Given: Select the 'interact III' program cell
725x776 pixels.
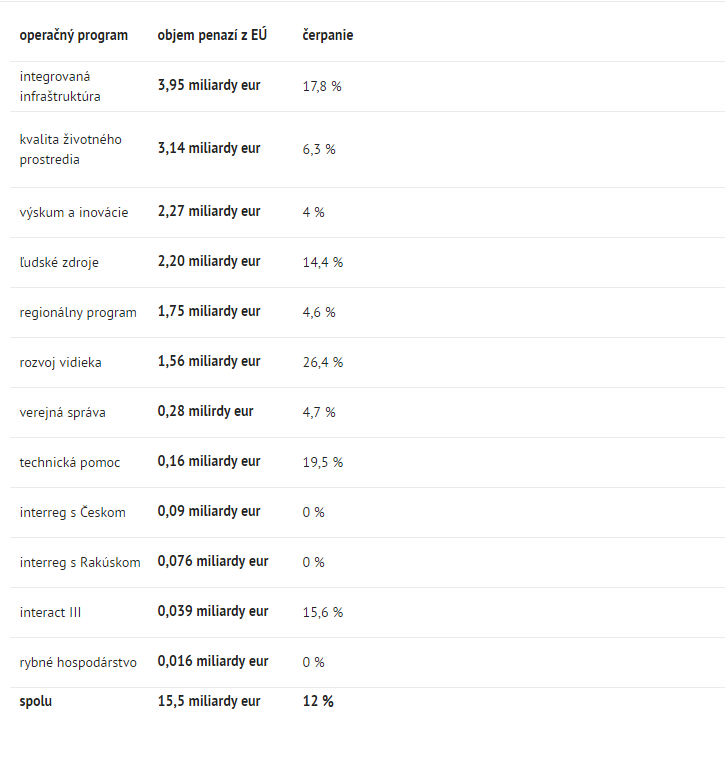Looking at the screenshot, I should coord(50,612).
